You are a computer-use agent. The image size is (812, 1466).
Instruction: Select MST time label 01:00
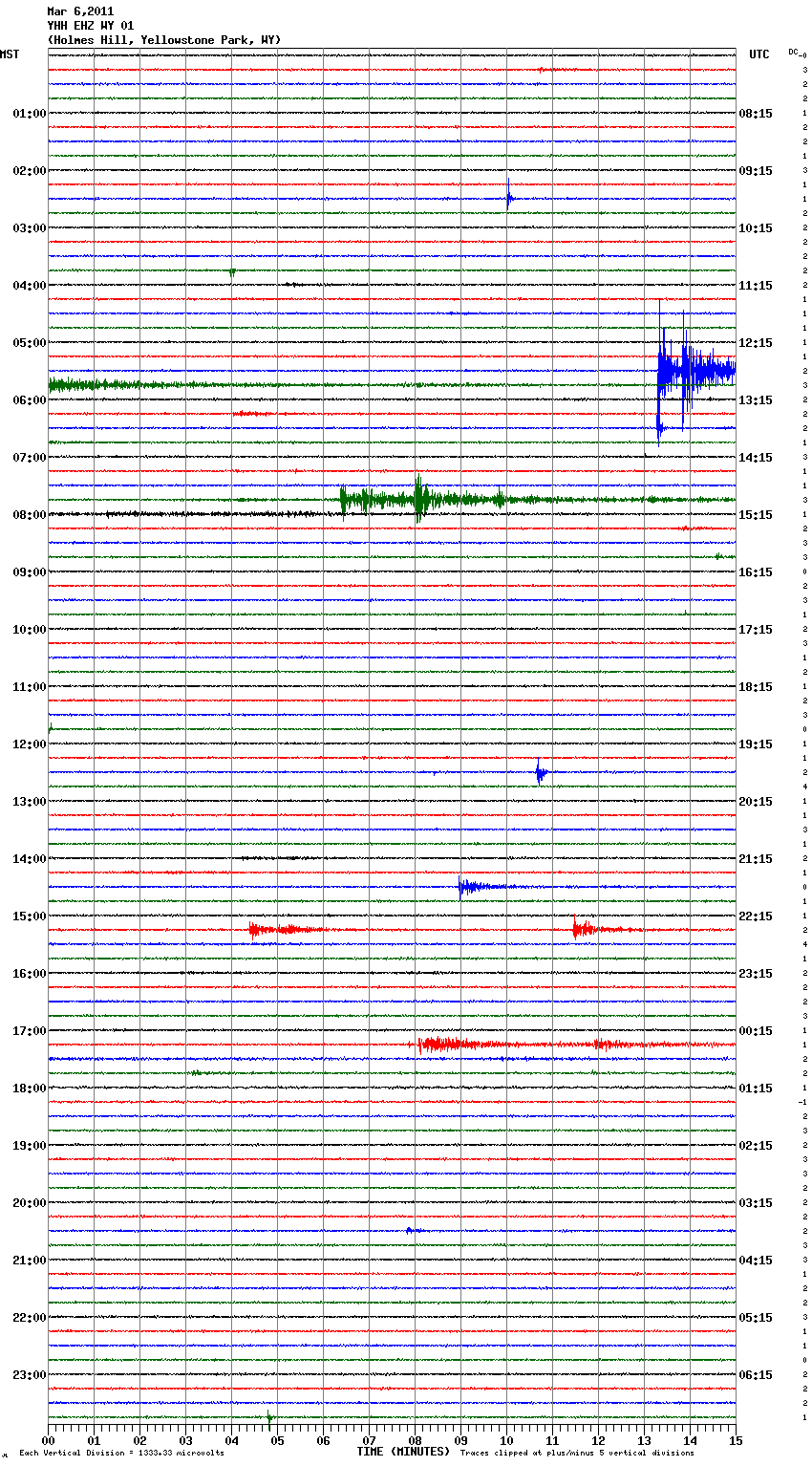click(30, 114)
